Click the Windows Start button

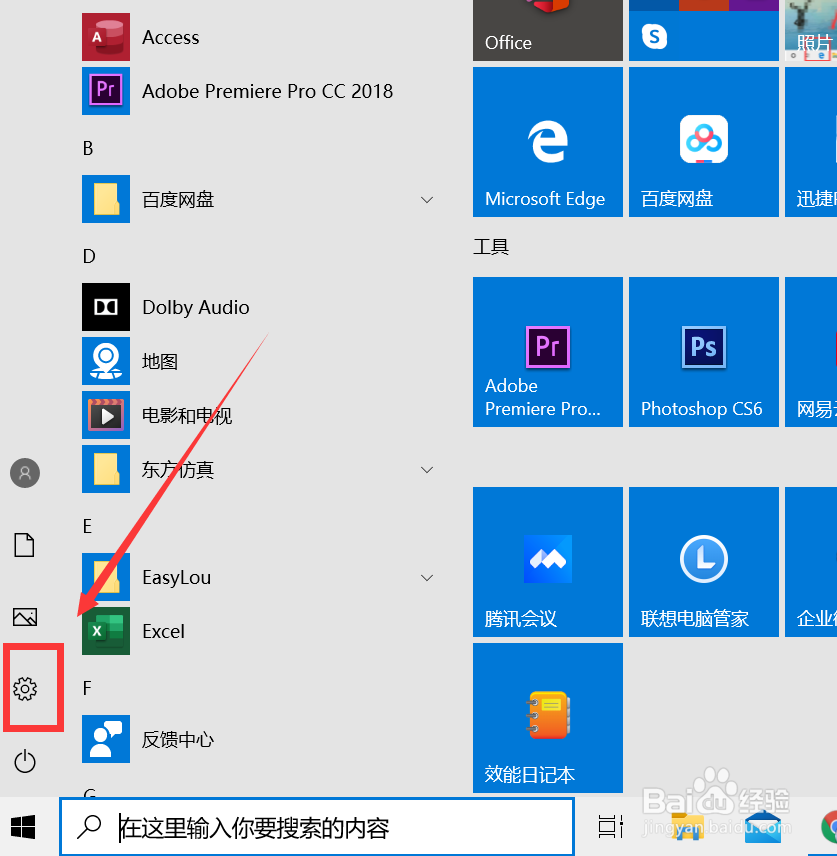[23, 827]
